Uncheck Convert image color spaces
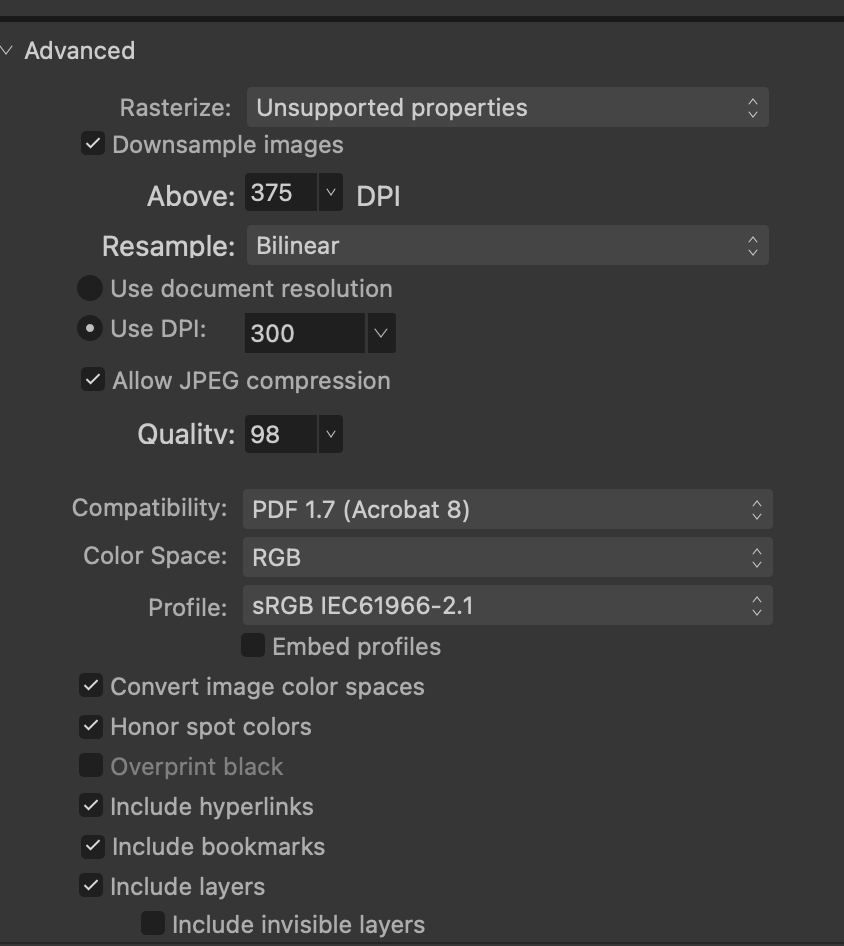Image resolution: width=844 pixels, height=946 pixels. (91, 686)
